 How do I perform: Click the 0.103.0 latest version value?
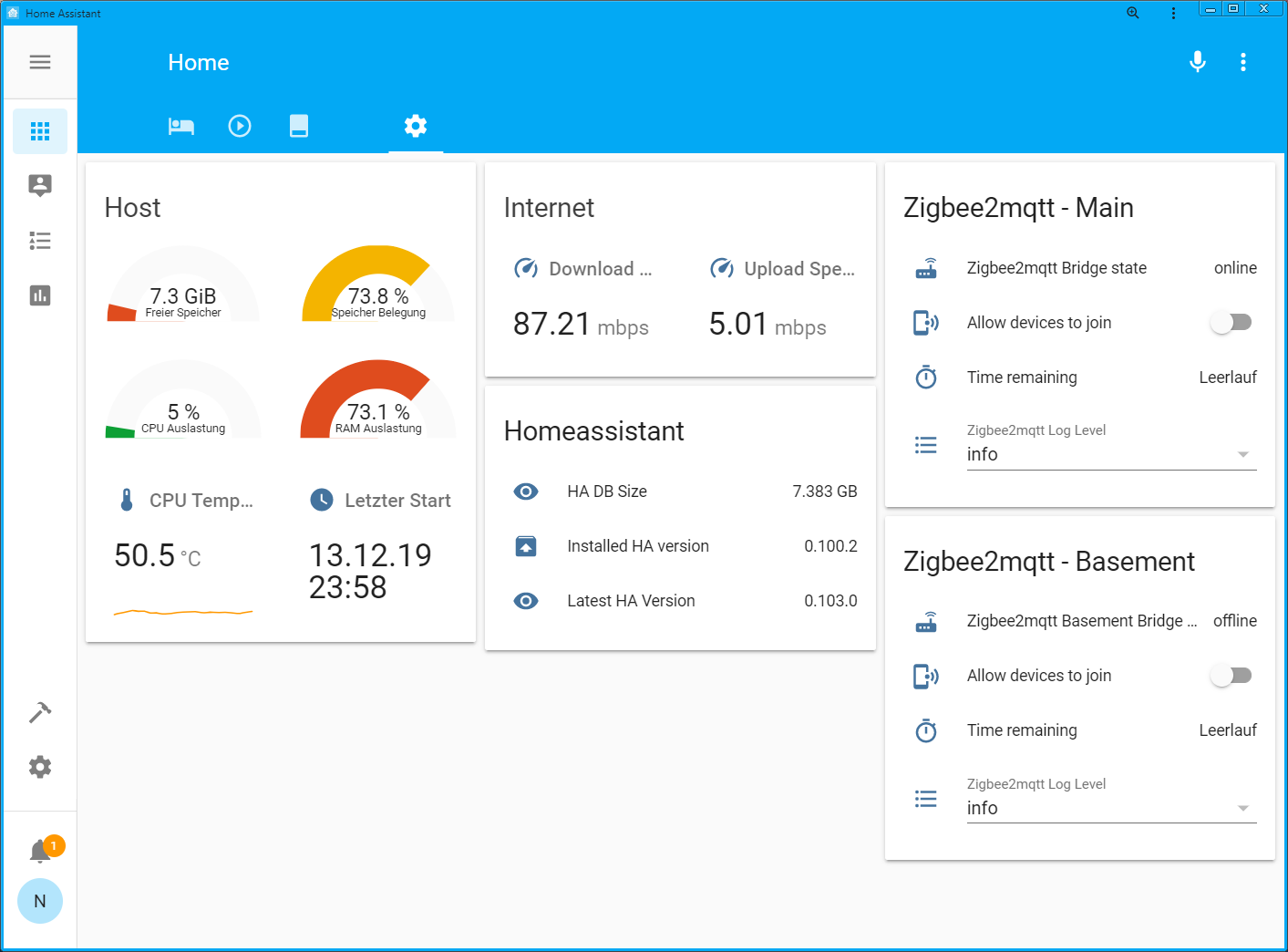tap(830, 601)
